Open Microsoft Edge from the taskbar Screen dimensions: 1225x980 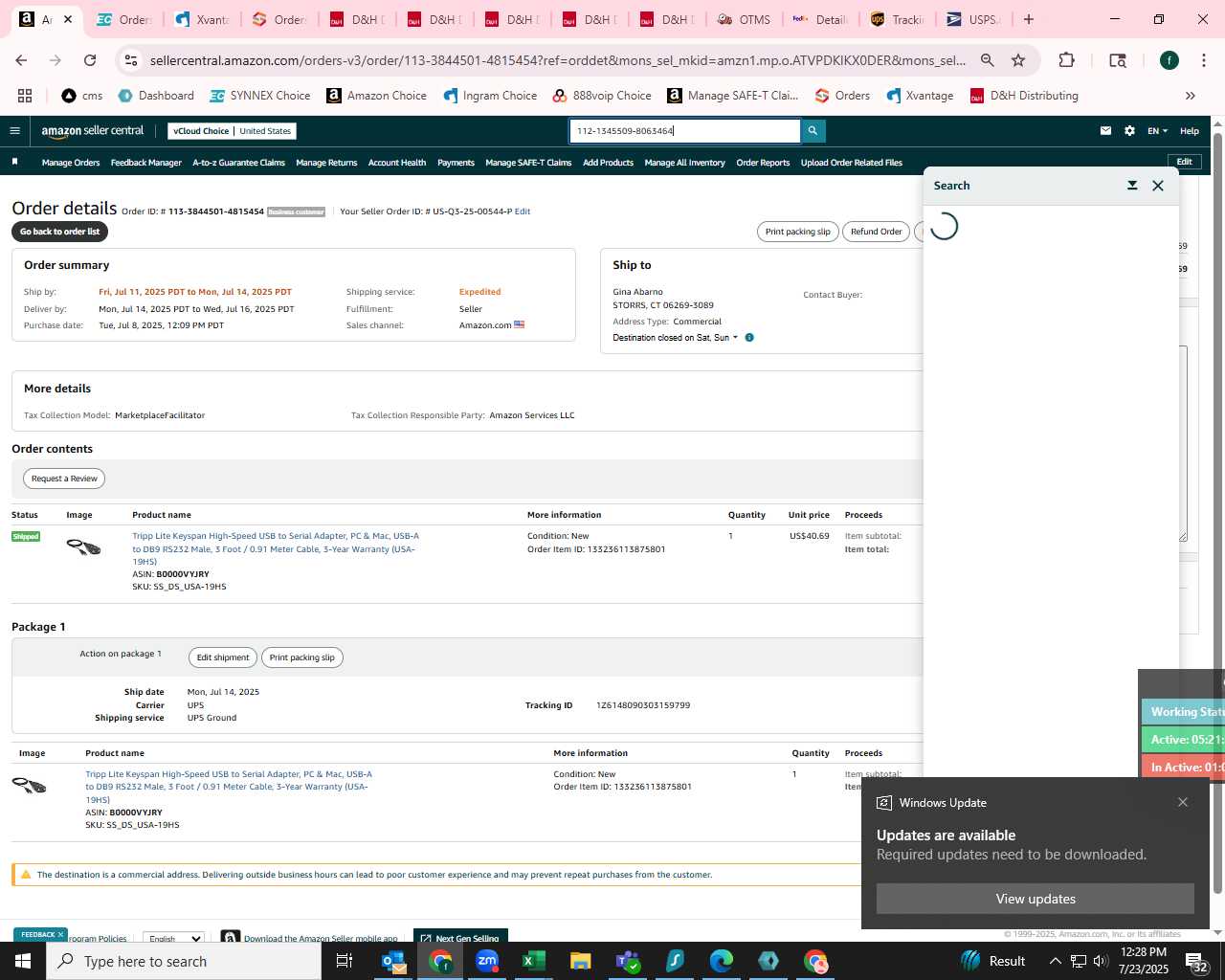[721, 961]
